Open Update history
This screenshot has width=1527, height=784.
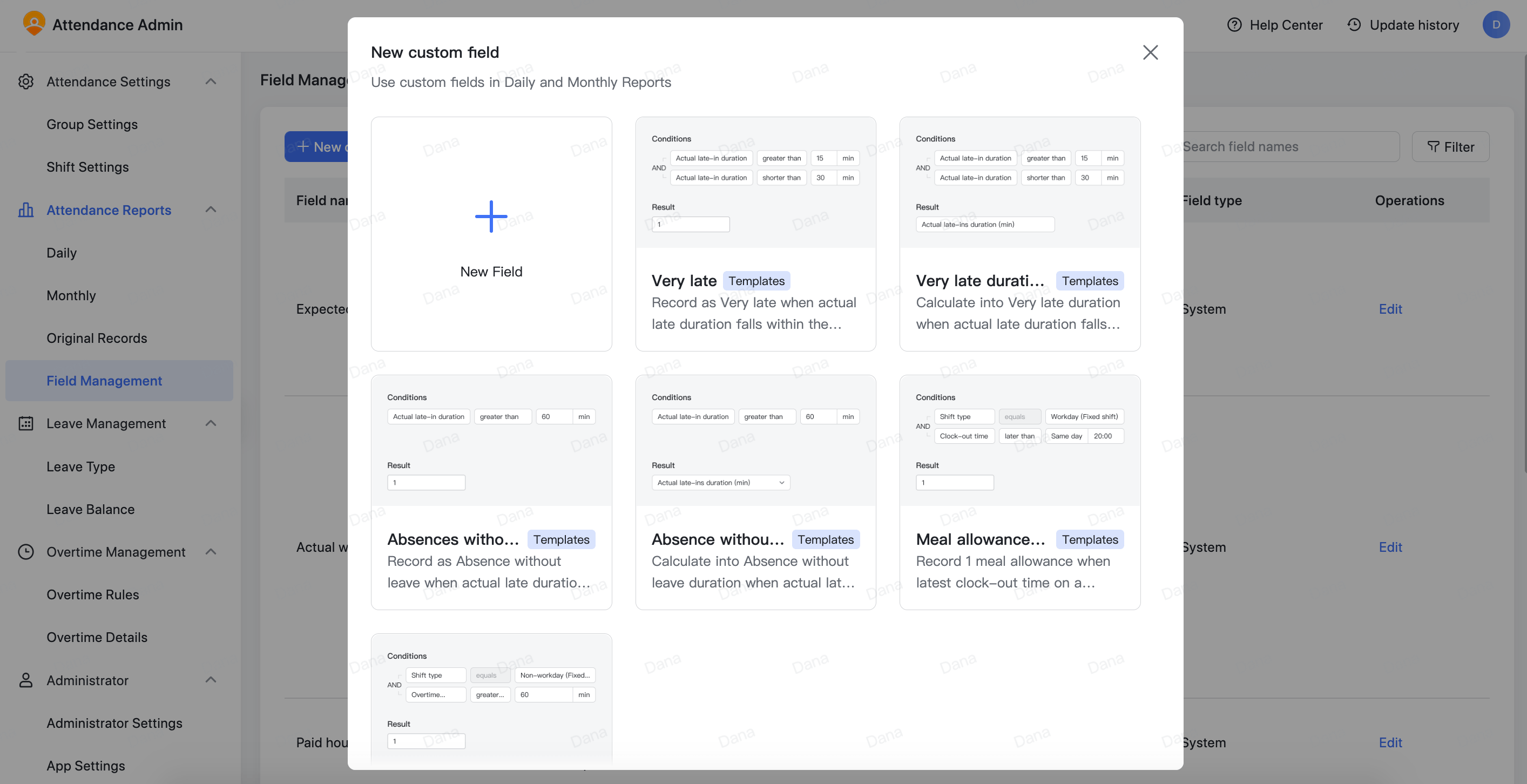click(1403, 25)
